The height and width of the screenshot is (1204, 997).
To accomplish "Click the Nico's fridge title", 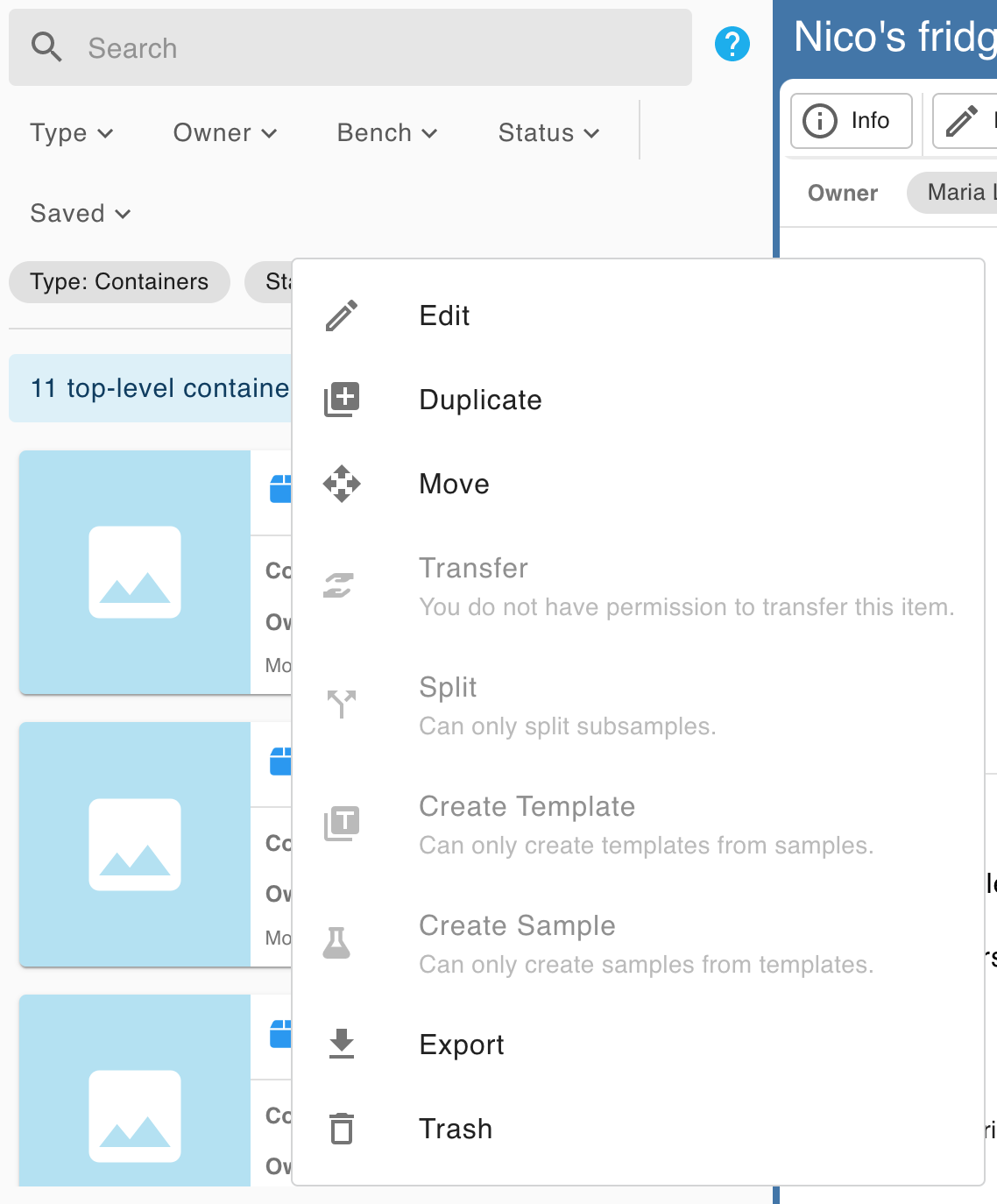I will click(x=895, y=38).
